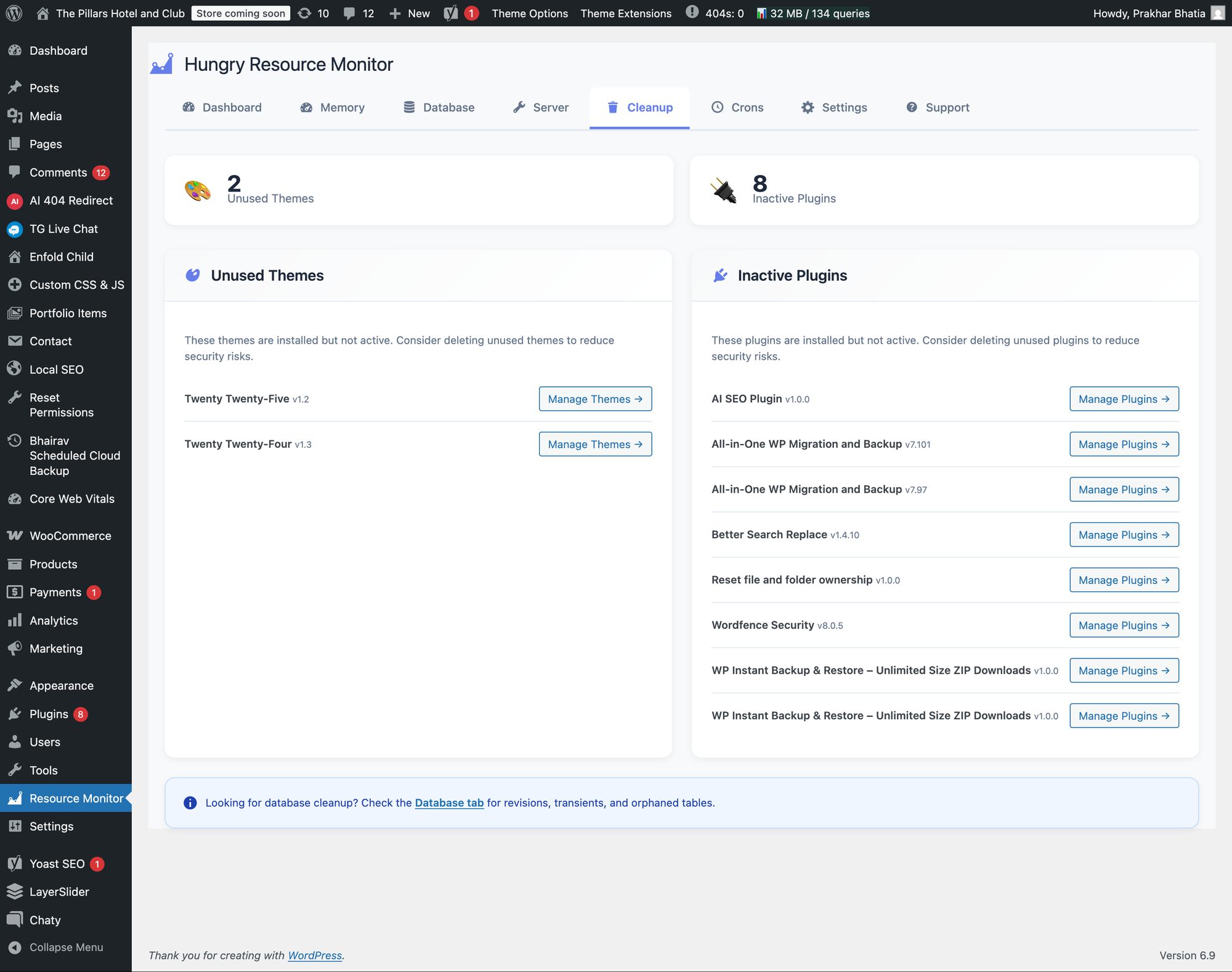Open Chaty using its chat icon in sidebar
This screenshot has width=1232, height=972.
pyautogui.click(x=15, y=920)
